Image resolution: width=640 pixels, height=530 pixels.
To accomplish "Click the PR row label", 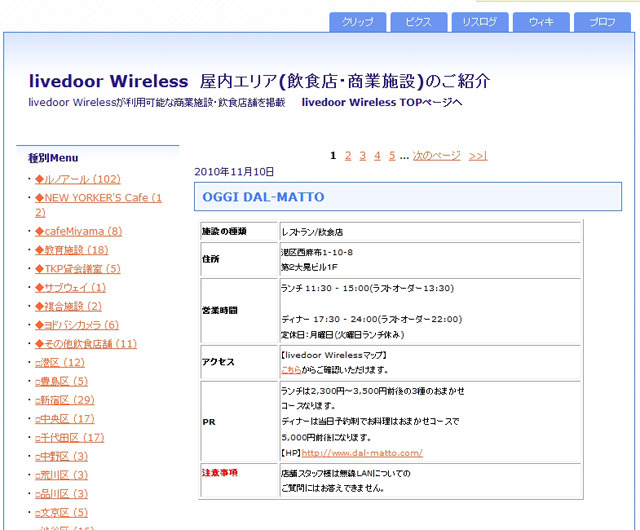I will (x=209, y=422).
